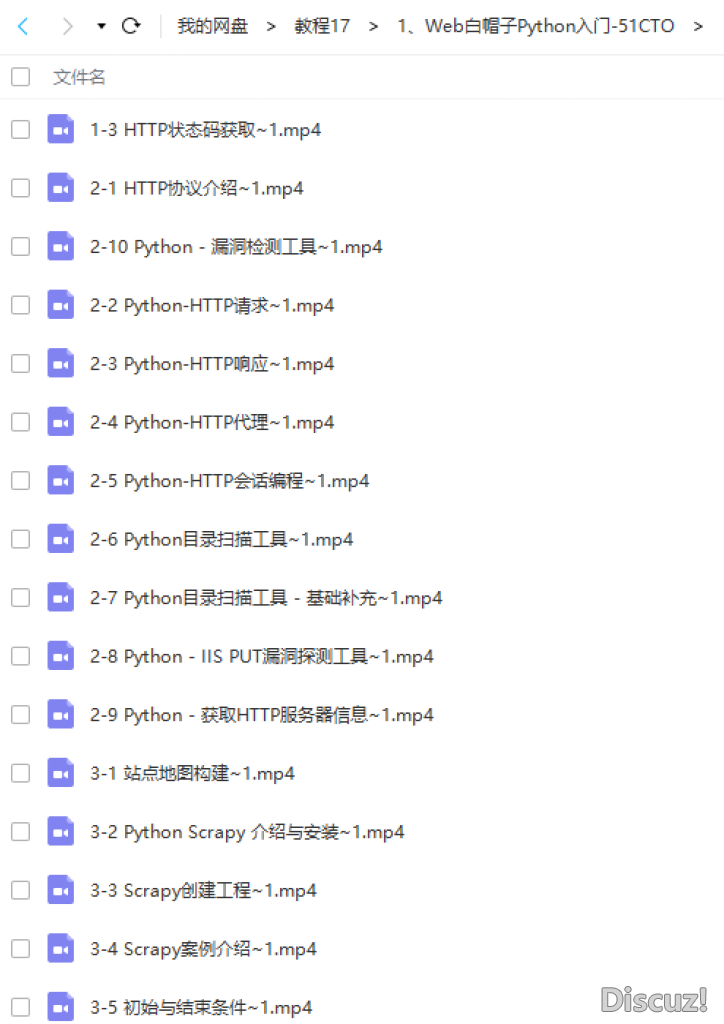This screenshot has height=1024, width=724.
Task: Click the video icon of 3-5 初始与结束条件
Action: click(61, 1006)
